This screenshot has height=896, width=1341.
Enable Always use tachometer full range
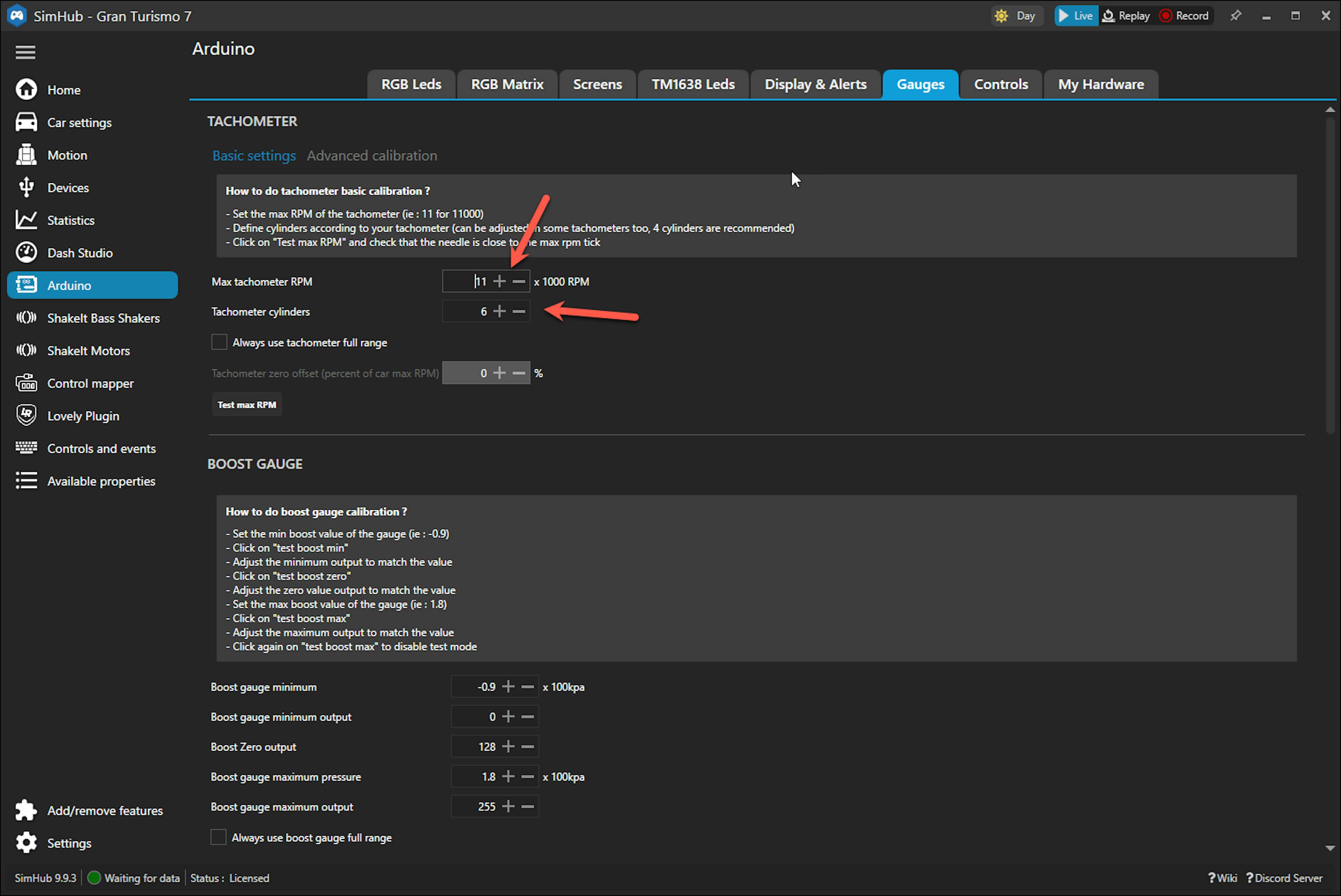coord(219,342)
